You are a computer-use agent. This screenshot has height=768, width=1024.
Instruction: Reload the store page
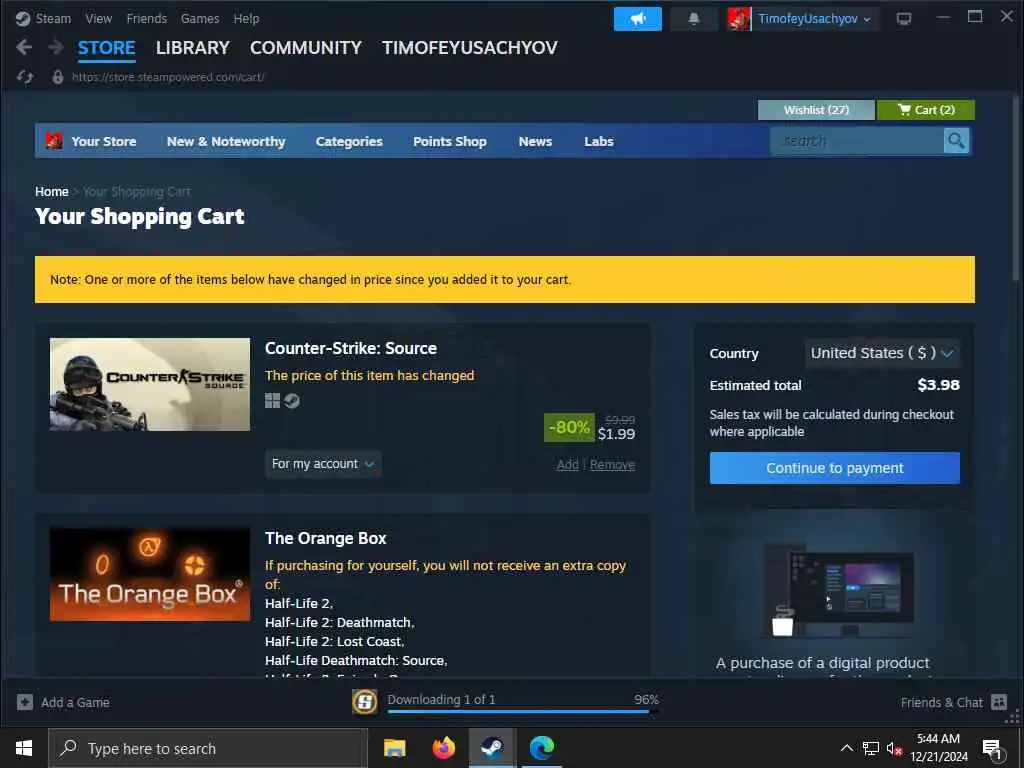click(25, 77)
